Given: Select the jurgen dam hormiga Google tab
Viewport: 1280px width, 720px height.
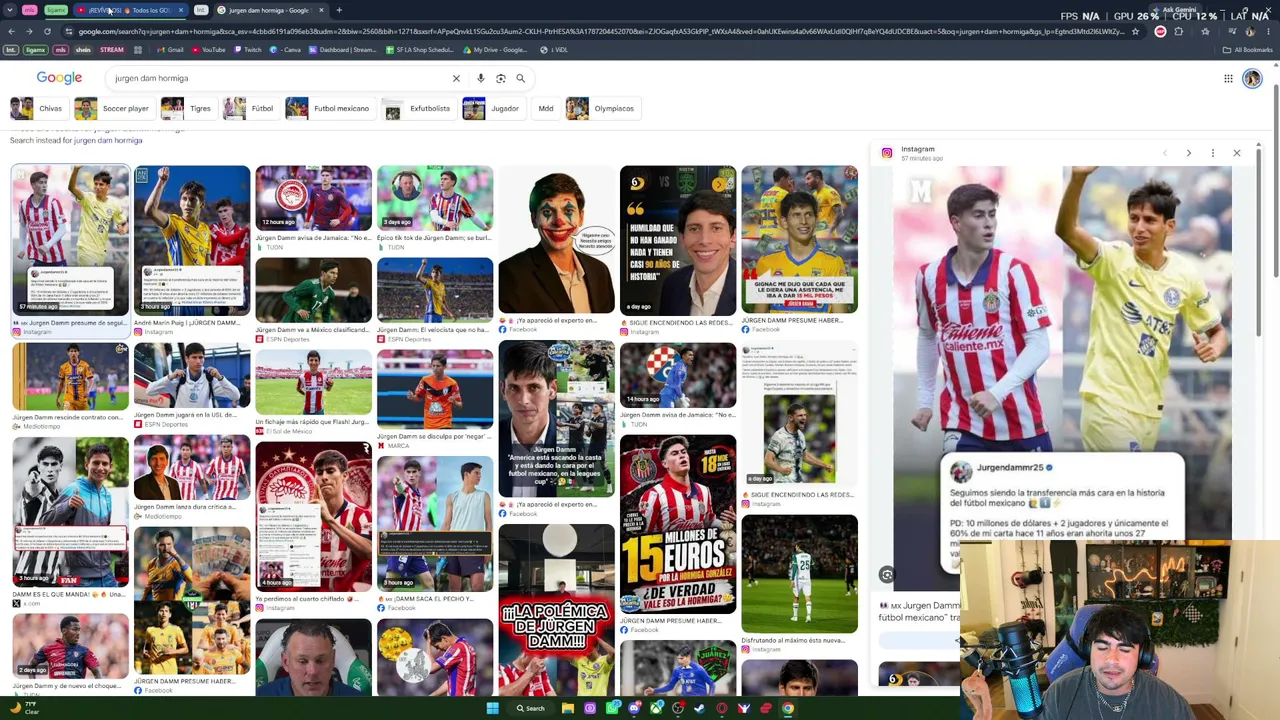Looking at the screenshot, I should 270,10.
